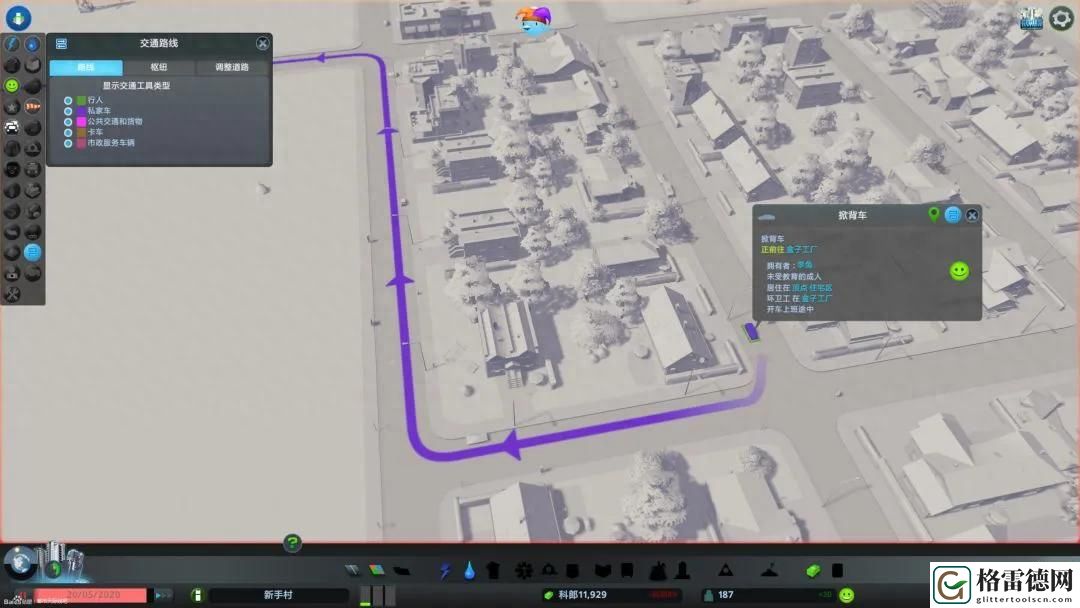Image resolution: width=1080 pixels, height=608 pixels.
Task: Click the green 行人 color swatch
Action: point(81,101)
